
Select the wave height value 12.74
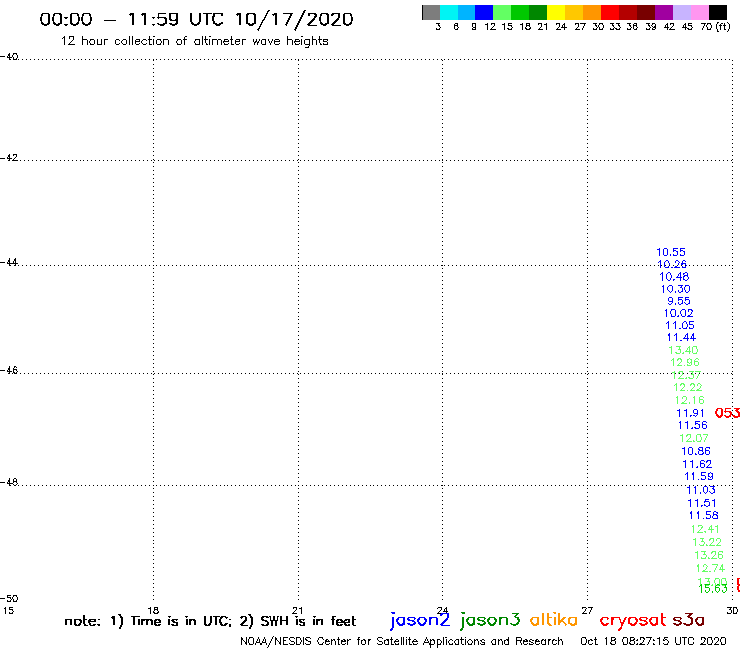[710, 569]
